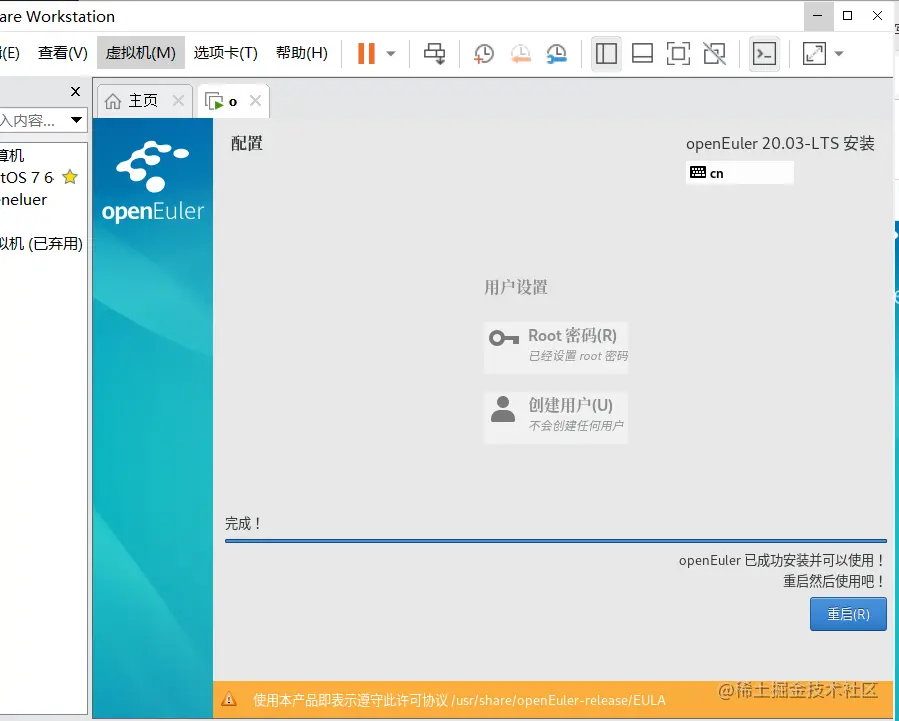Click the 完成！ status text
The image size is (899, 721).
coord(244,523)
